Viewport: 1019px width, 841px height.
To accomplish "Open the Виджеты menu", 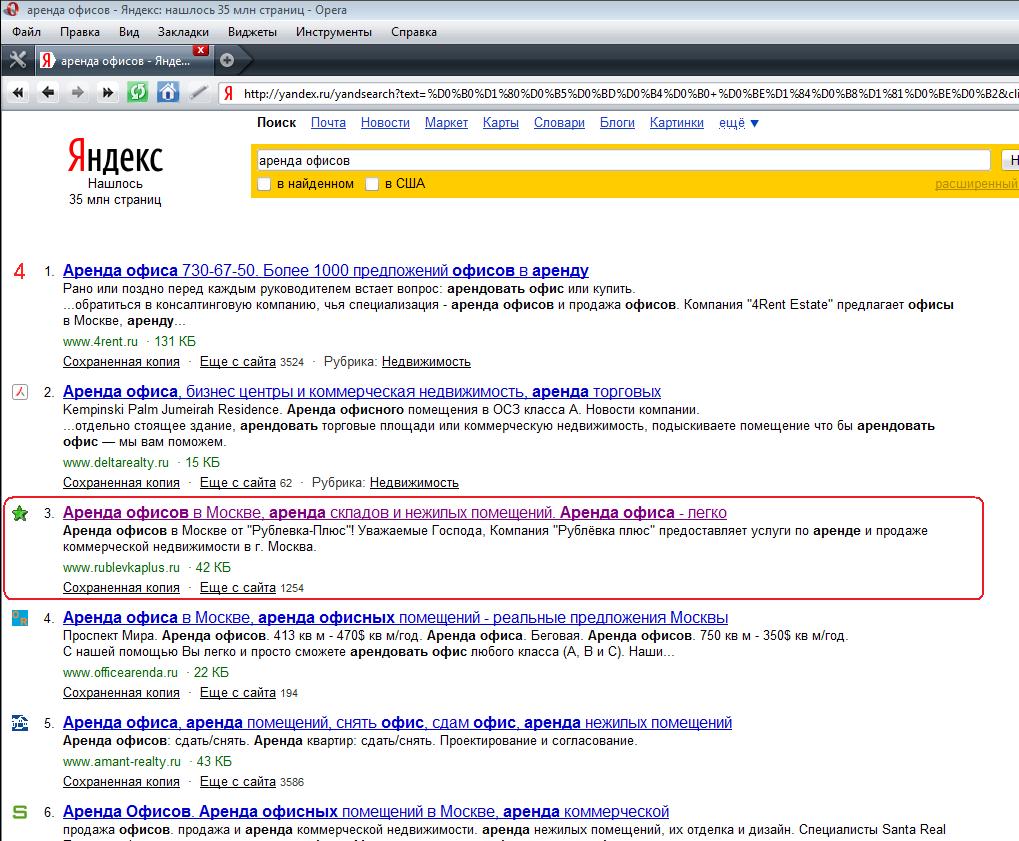I will point(252,32).
